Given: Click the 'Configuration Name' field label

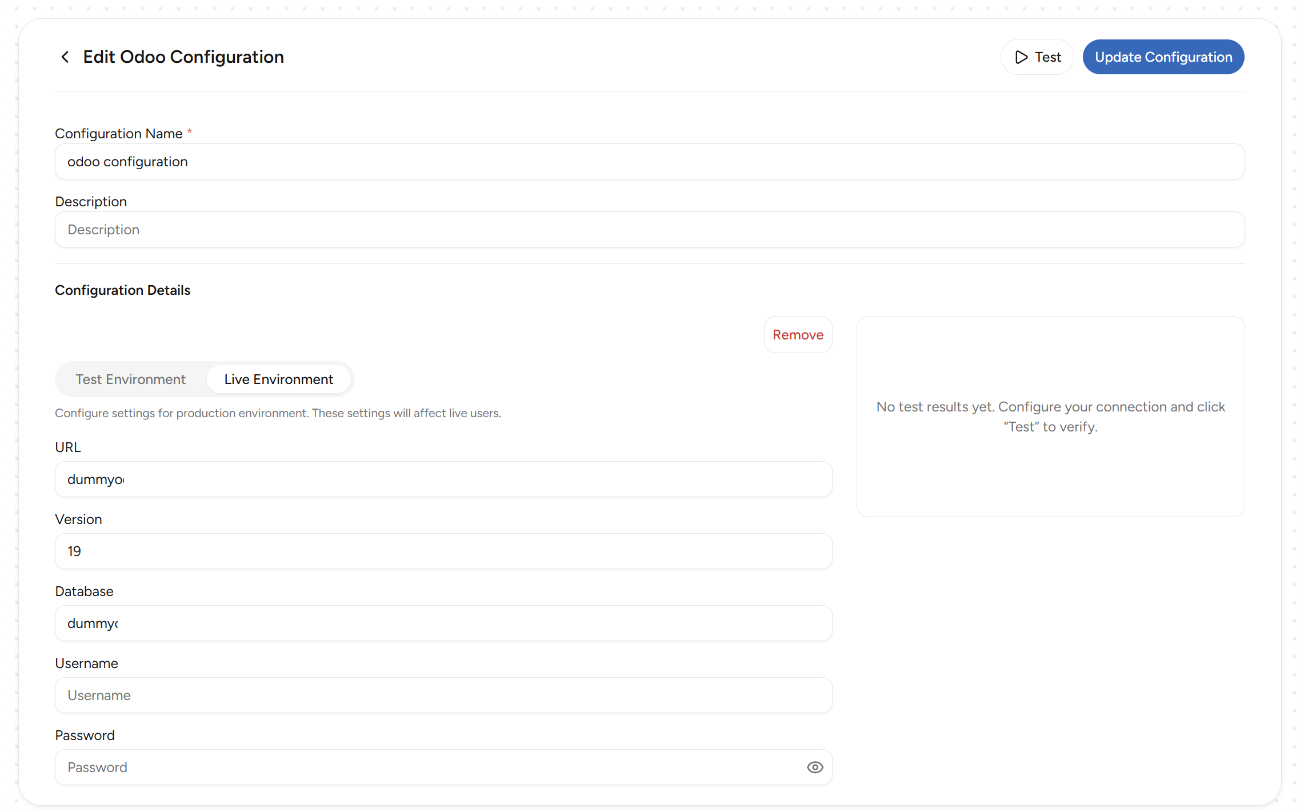Looking at the screenshot, I should [119, 134].
